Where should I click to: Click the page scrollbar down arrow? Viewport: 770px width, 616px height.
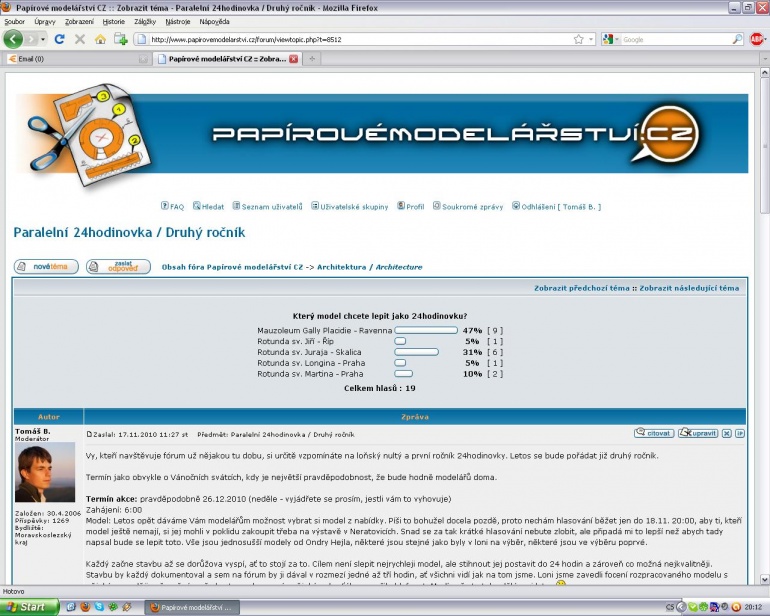(764, 579)
